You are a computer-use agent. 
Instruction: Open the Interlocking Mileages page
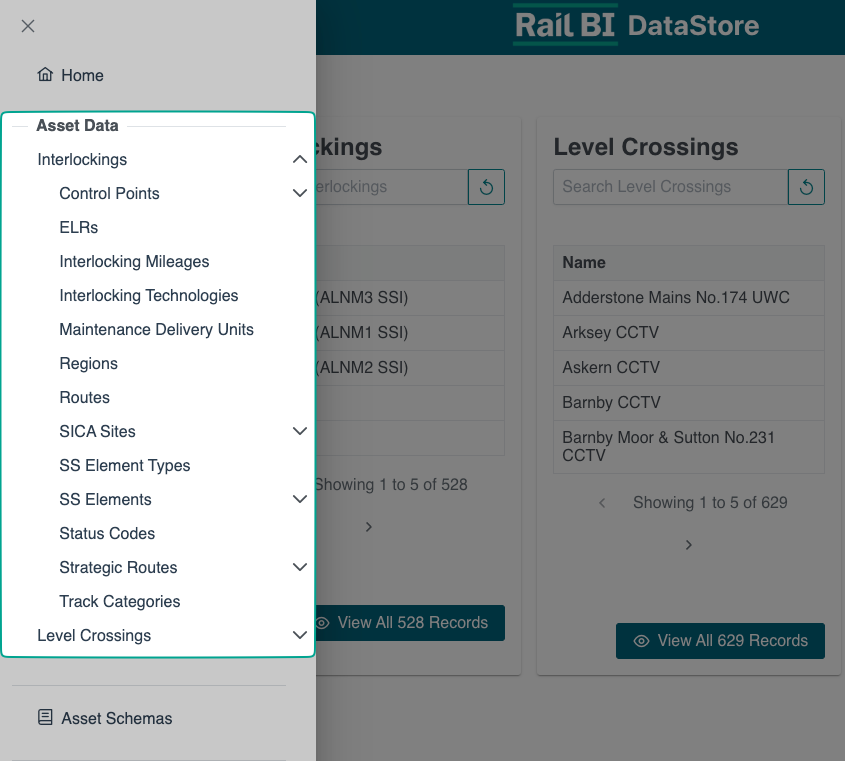tap(134, 262)
